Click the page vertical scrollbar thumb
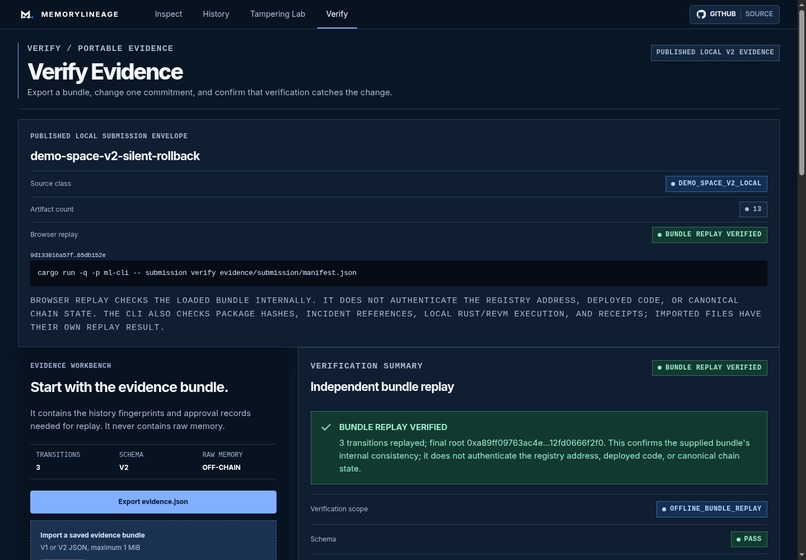806x560 pixels. point(801,93)
